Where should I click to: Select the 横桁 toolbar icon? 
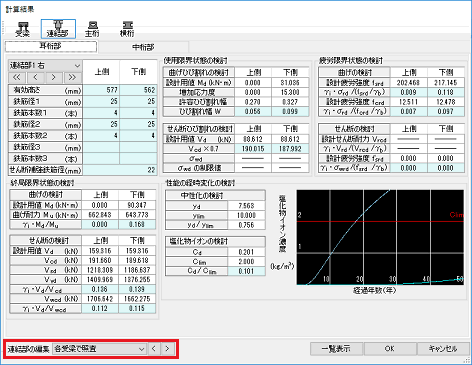tap(127, 29)
